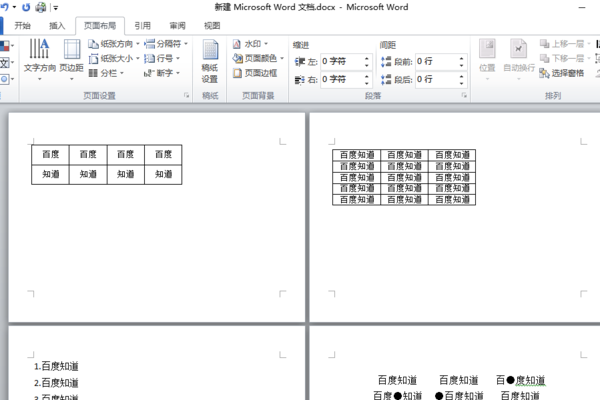
Task: Click the 位置 position button
Action: click(x=487, y=60)
